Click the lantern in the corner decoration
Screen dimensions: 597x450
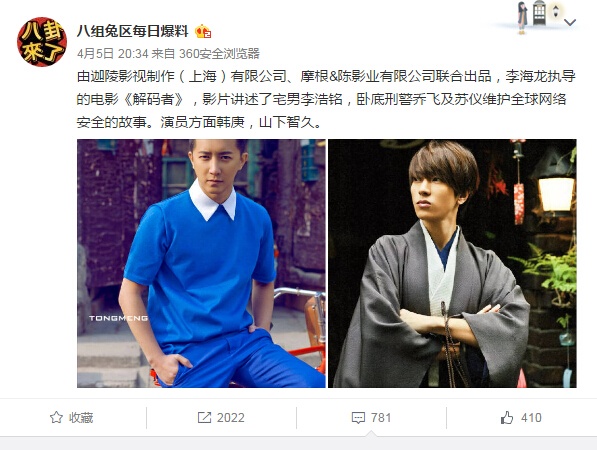coord(539,13)
